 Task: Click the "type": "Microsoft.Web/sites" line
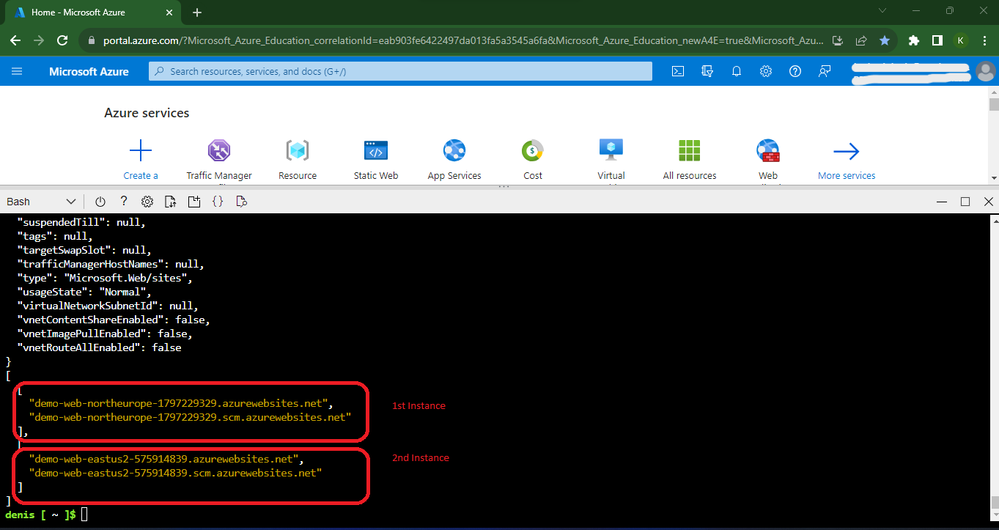(x=104, y=278)
